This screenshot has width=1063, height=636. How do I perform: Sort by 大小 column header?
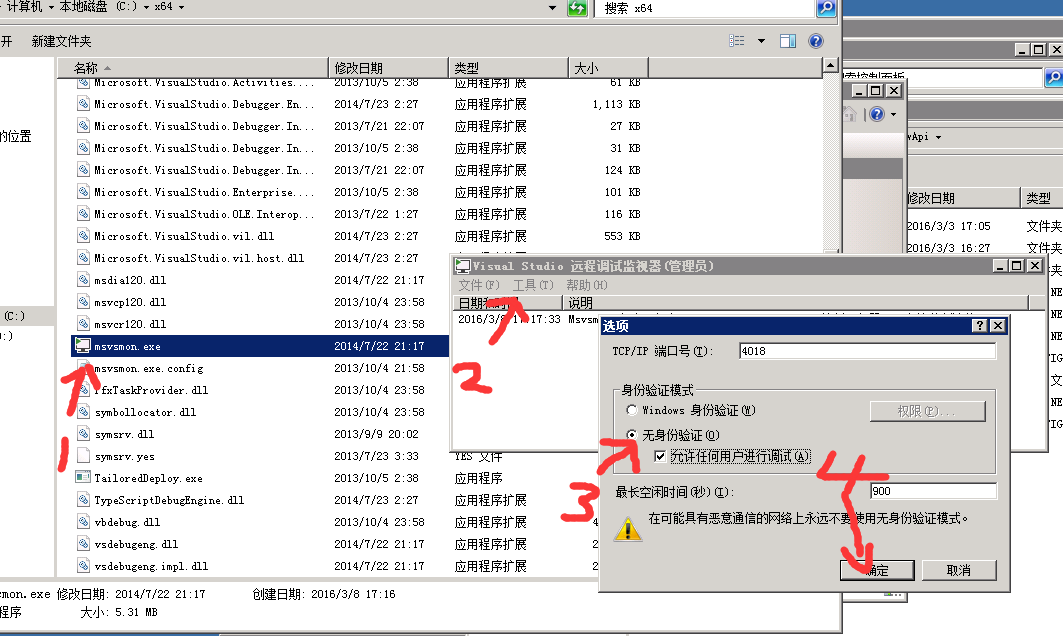[x=609, y=68]
